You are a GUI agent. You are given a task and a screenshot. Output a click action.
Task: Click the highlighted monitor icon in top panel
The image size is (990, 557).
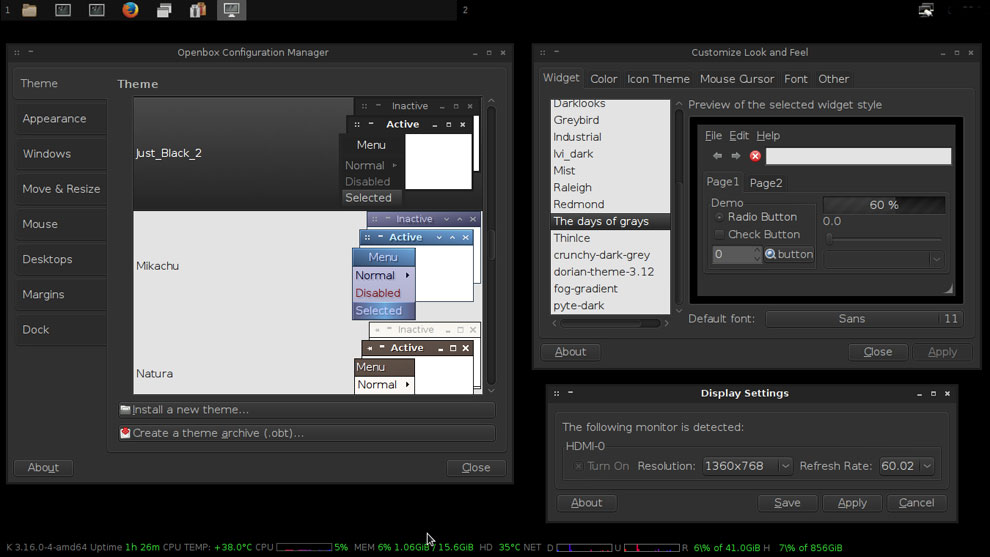pos(231,10)
